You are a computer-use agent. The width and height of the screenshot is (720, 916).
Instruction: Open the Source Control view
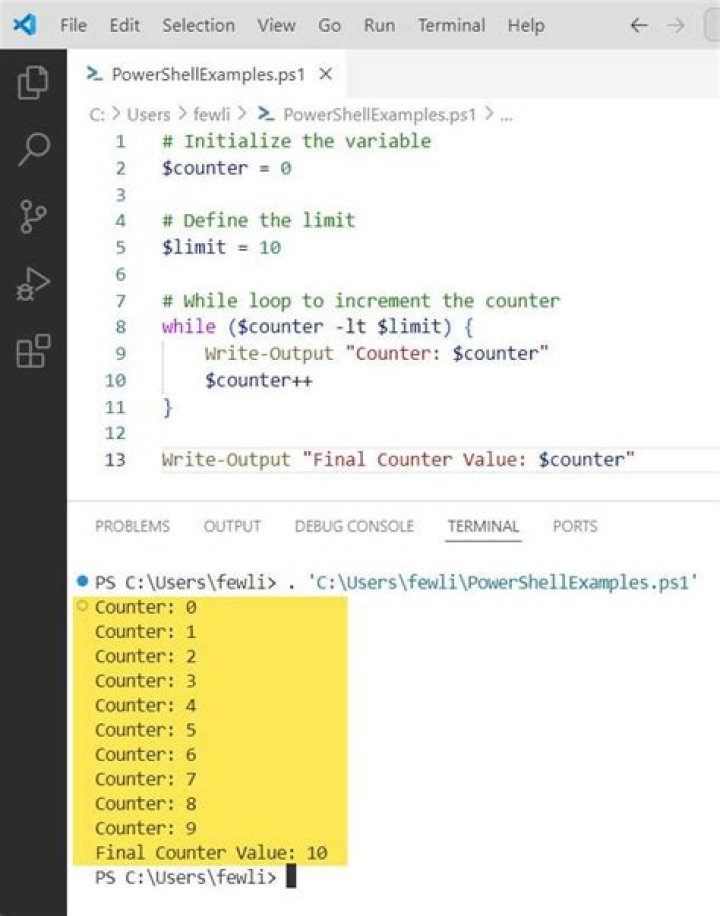(x=32, y=216)
